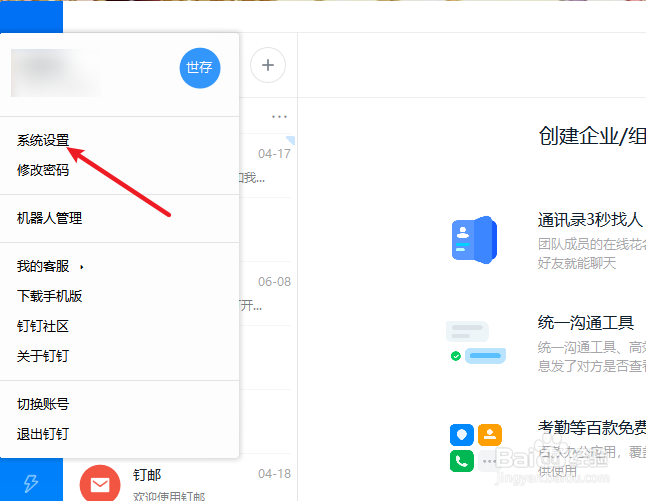This screenshot has height=501, width=646.
Task: Click the plus button to add new
Action: click(x=268, y=65)
